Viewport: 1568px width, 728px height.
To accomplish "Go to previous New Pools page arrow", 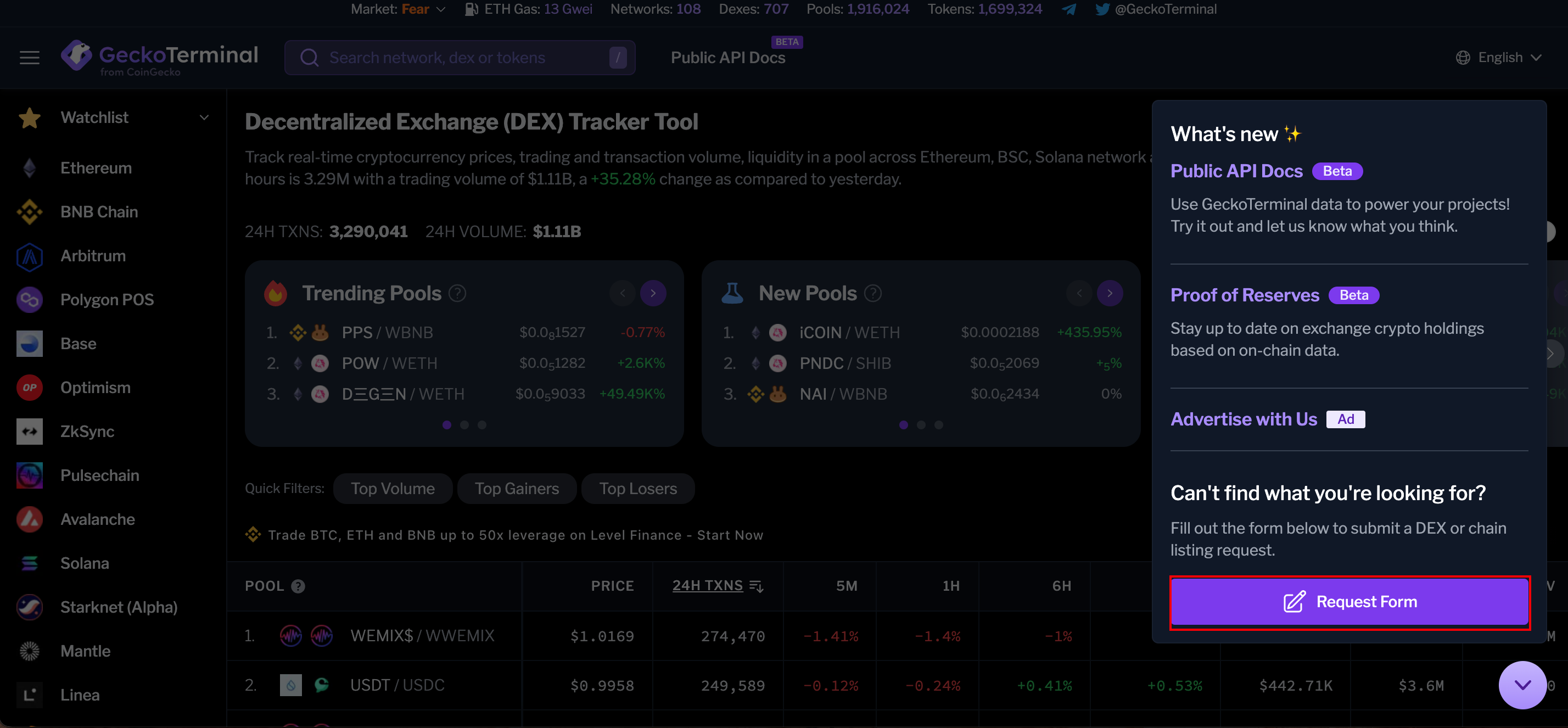I will pyautogui.click(x=1079, y=293).
